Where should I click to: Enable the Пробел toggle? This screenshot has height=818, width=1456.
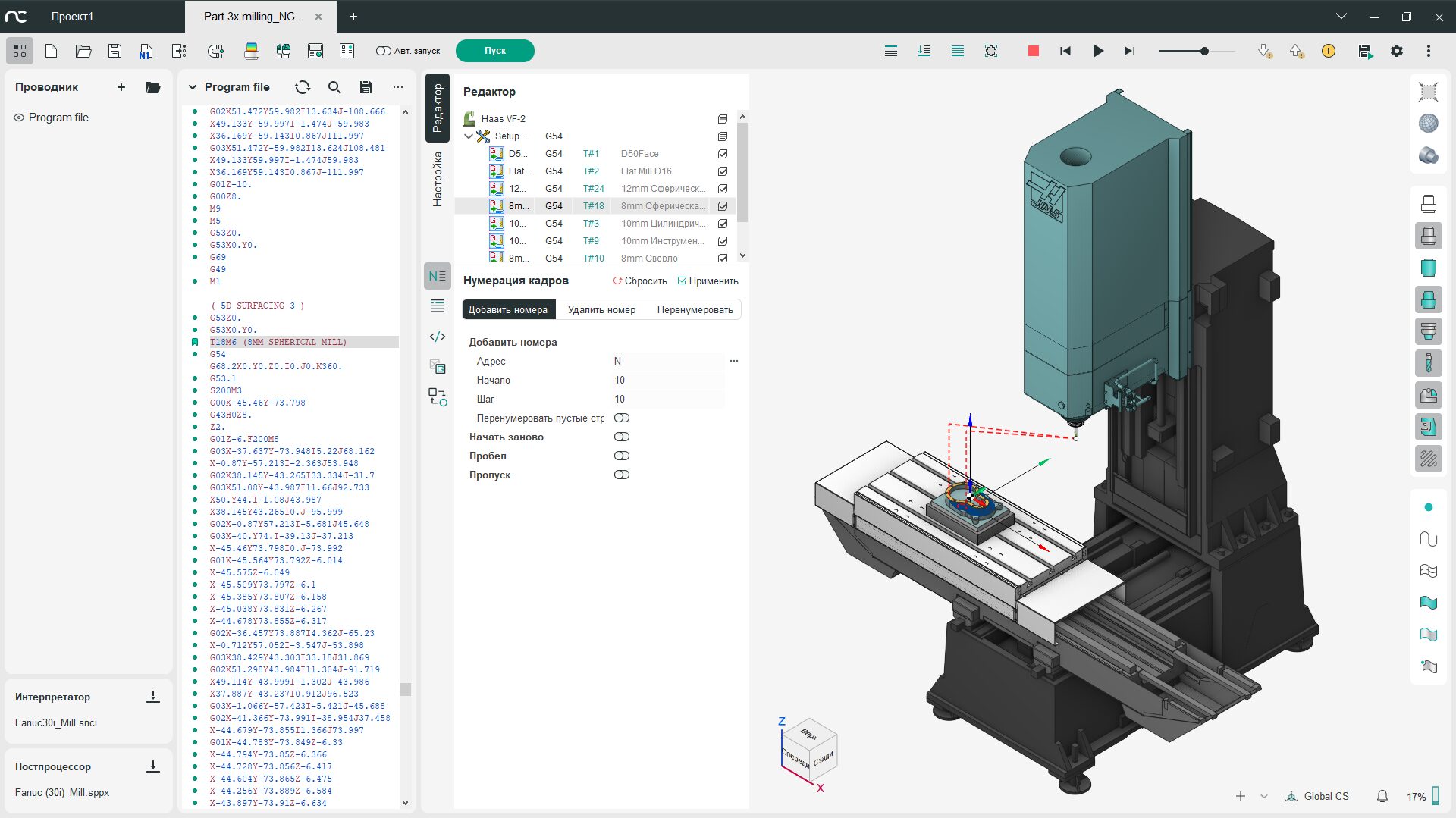(x=621, y=456)
